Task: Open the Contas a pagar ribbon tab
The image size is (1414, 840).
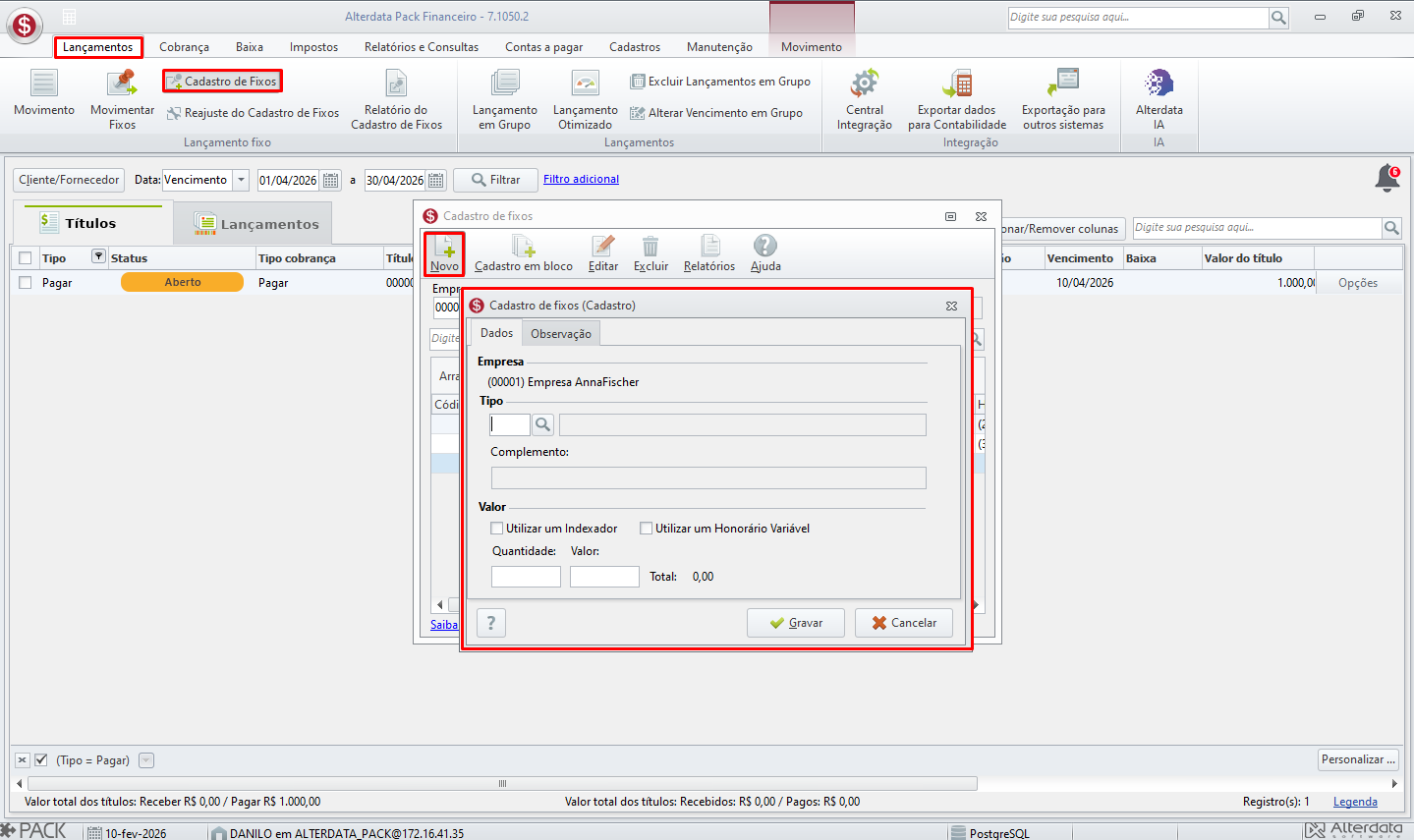Action: coord(543,47)
